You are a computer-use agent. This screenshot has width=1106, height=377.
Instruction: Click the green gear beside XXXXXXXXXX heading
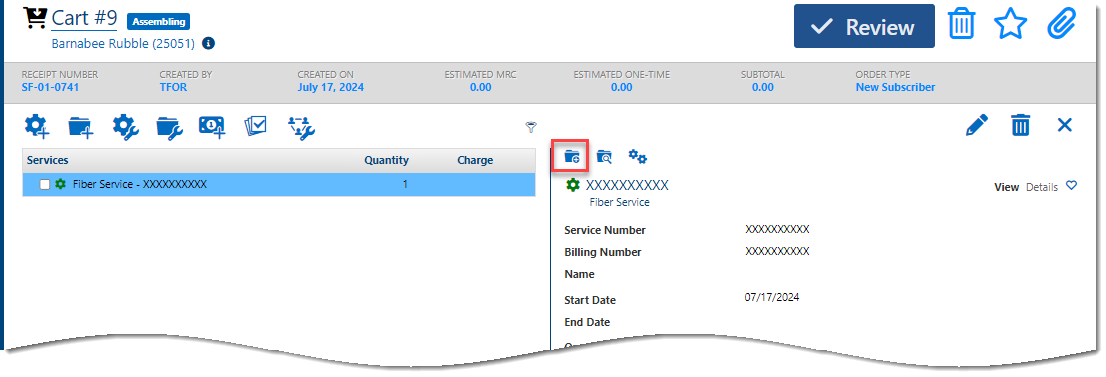(573, 185)
